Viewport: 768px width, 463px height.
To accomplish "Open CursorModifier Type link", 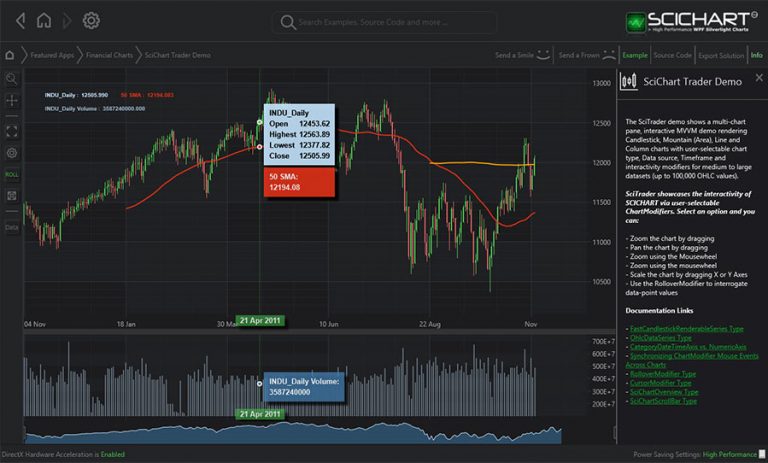I will [660, 383].
